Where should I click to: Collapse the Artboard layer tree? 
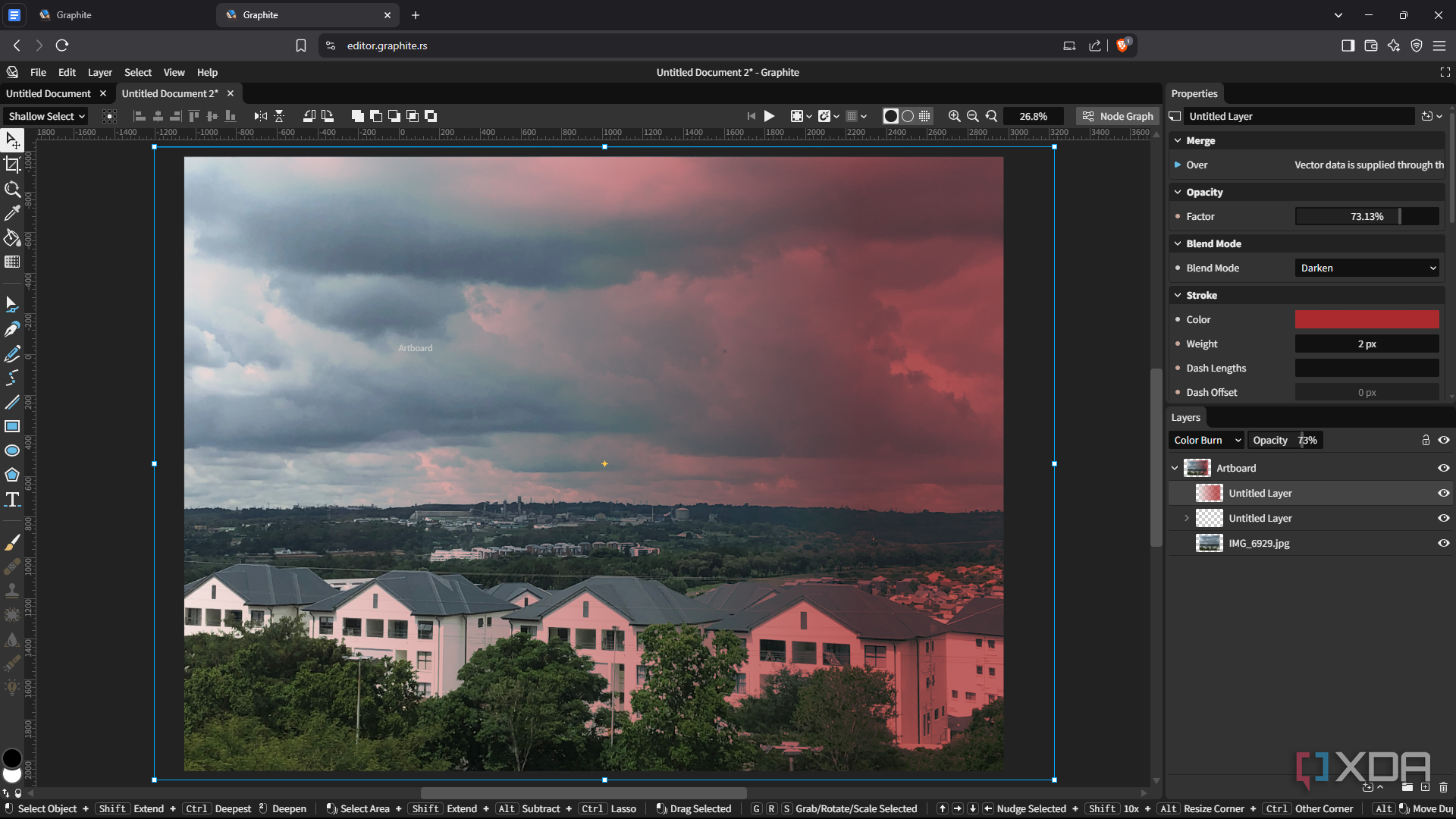tap(1175, 468)
